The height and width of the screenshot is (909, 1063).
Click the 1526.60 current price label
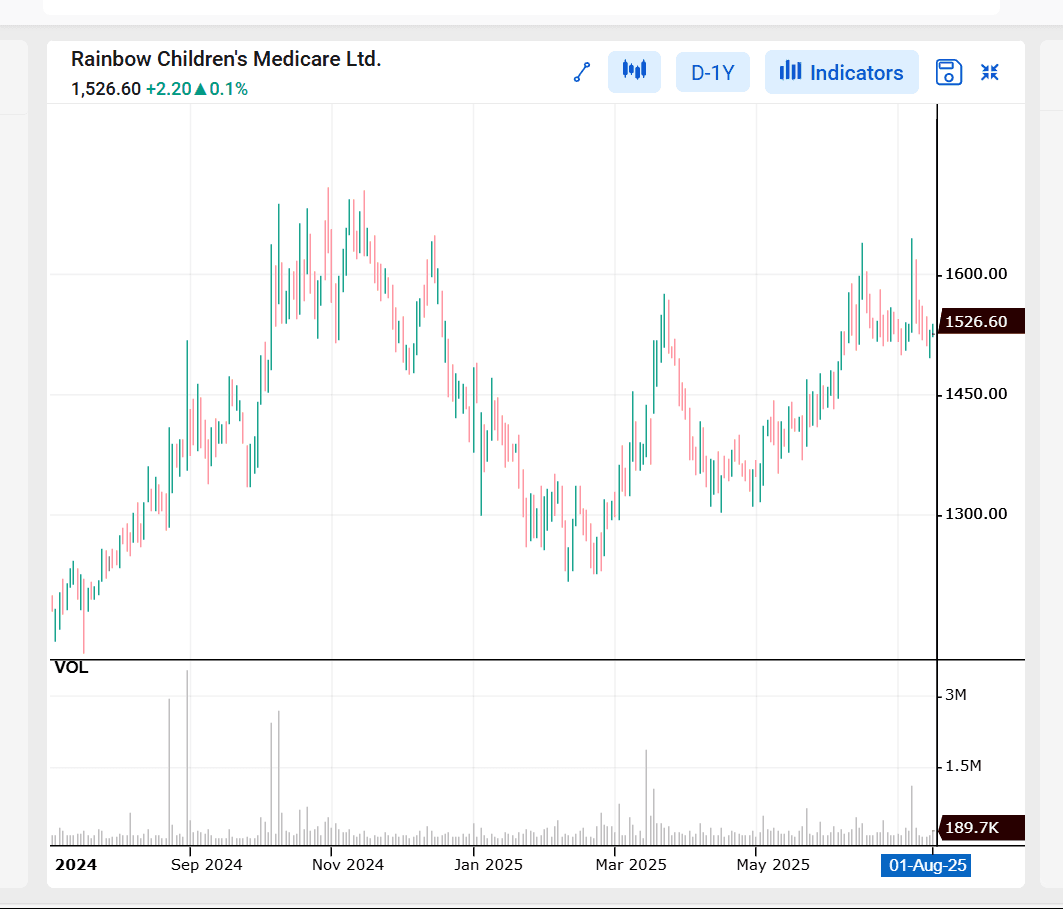[980, 321]
